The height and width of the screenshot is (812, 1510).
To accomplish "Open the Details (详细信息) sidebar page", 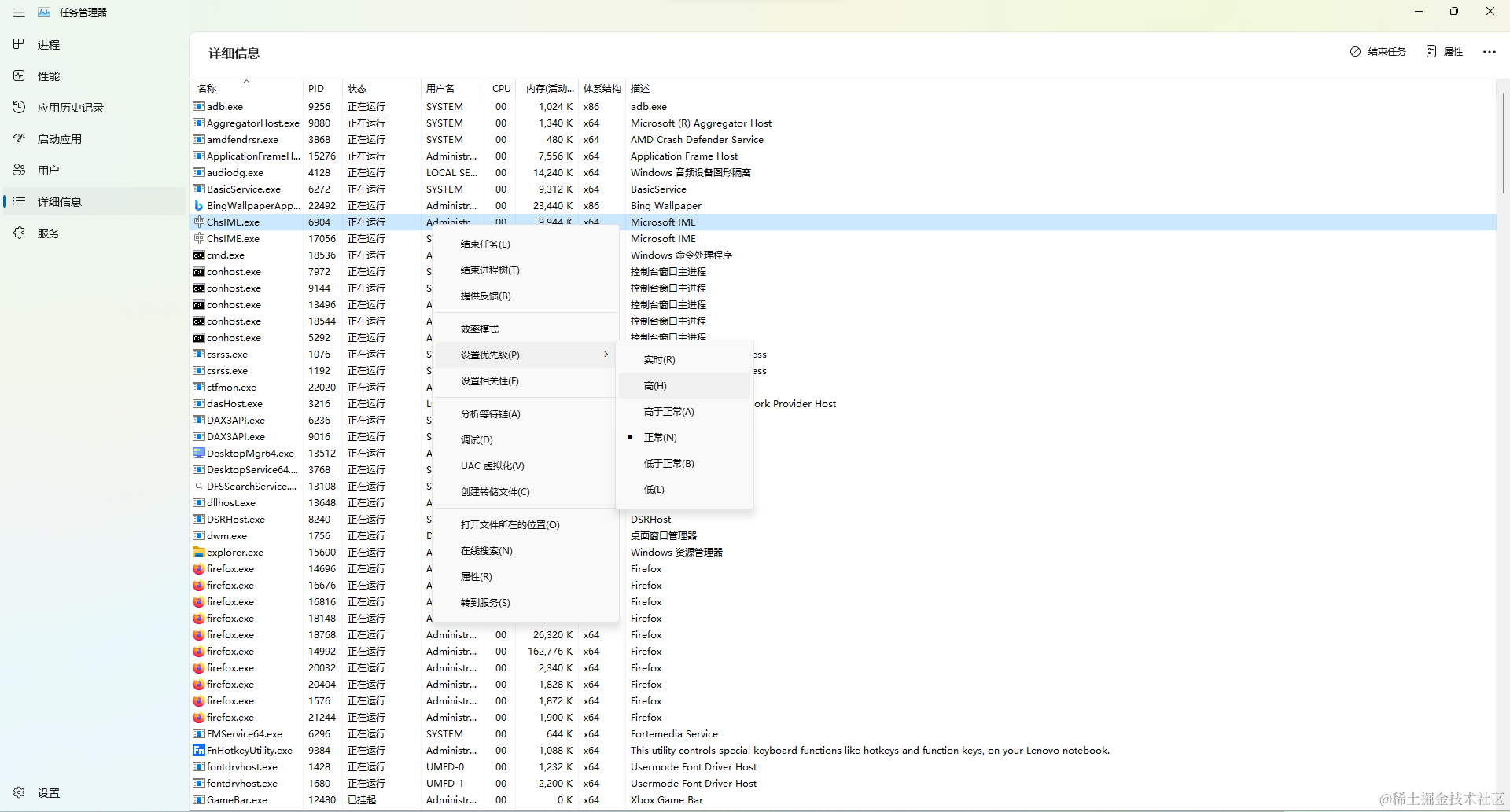I will click(94, 201).
